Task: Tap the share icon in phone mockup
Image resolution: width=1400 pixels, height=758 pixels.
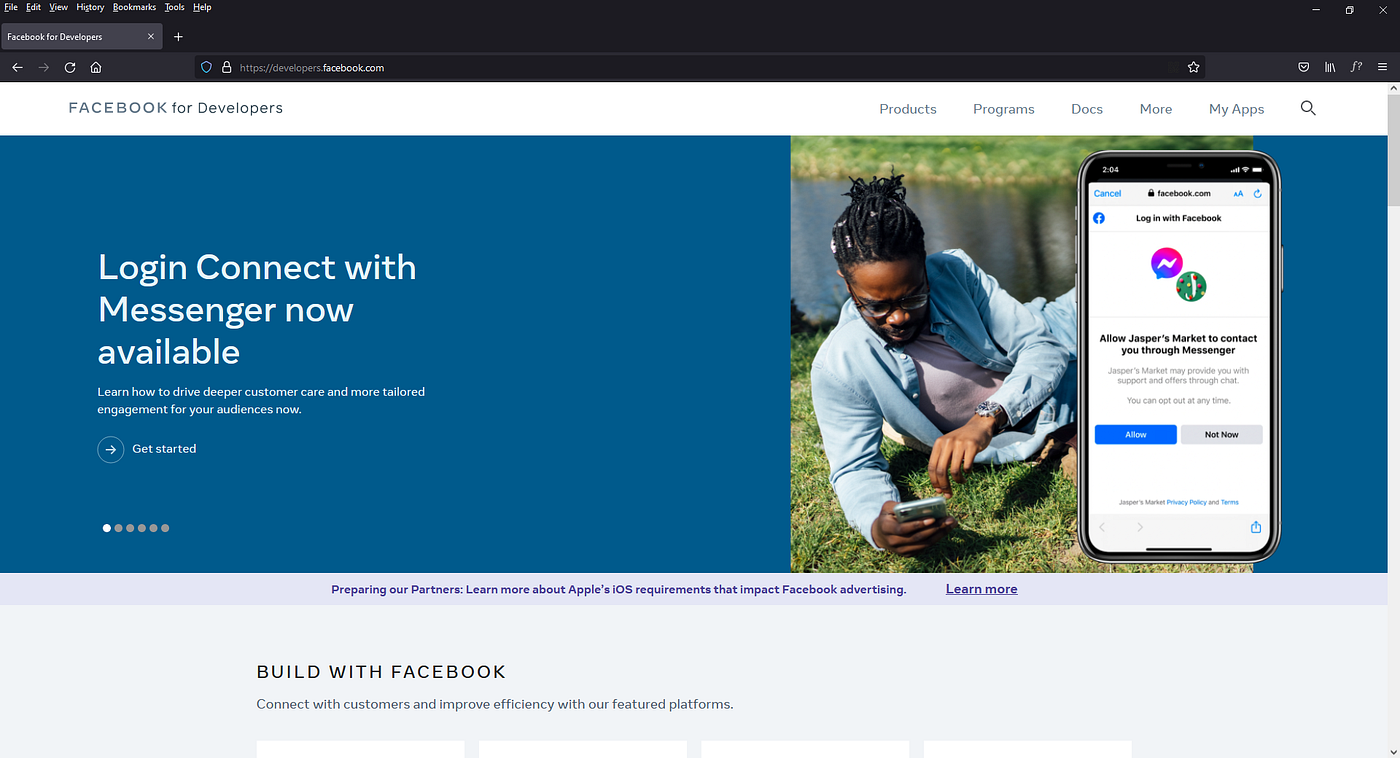Action: pos(1256,527)
